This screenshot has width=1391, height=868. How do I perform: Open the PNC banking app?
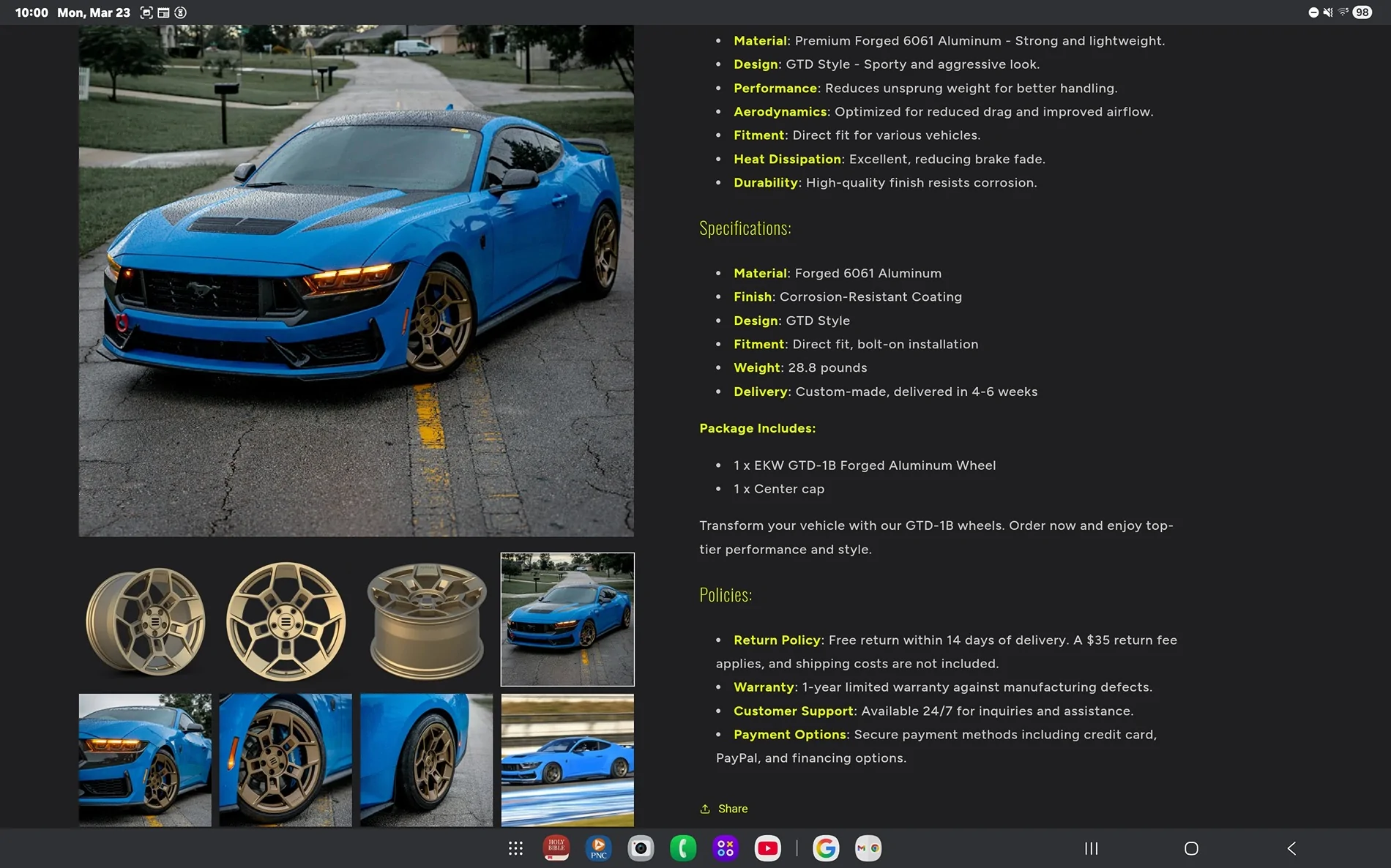pos(599,848)
